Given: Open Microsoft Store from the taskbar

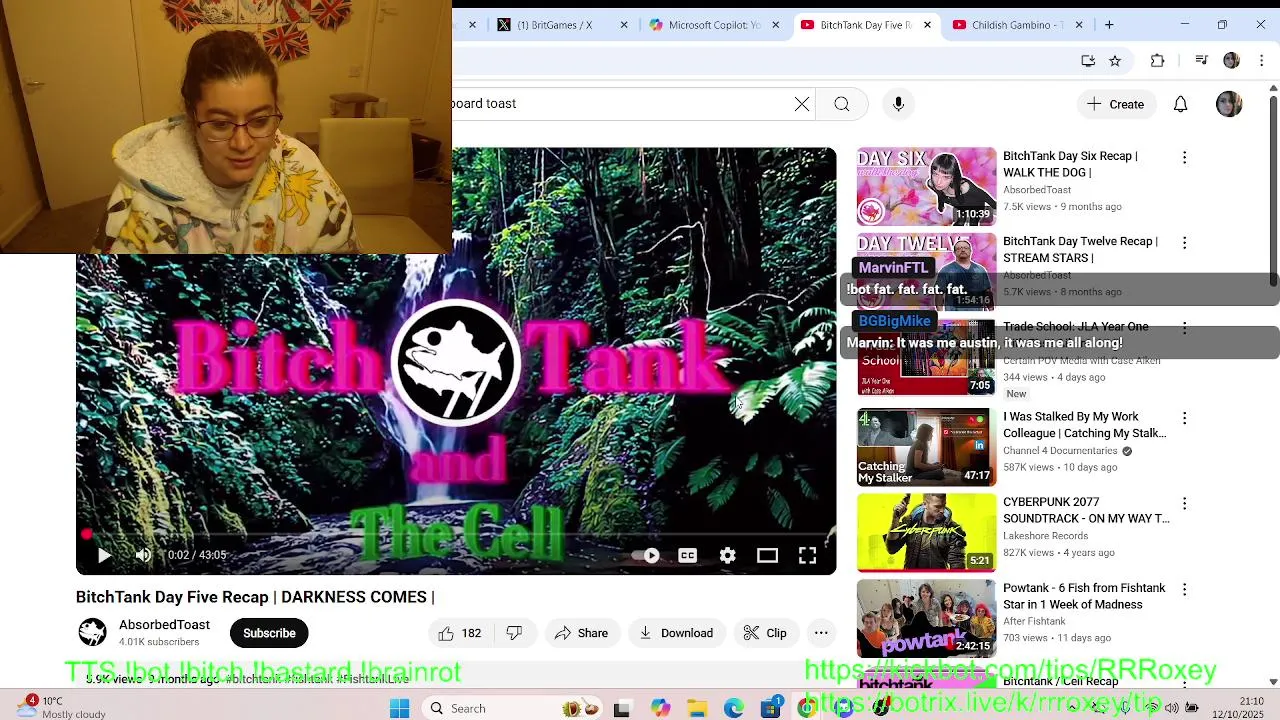Looking at the screenshot, I should pos(771,708).
